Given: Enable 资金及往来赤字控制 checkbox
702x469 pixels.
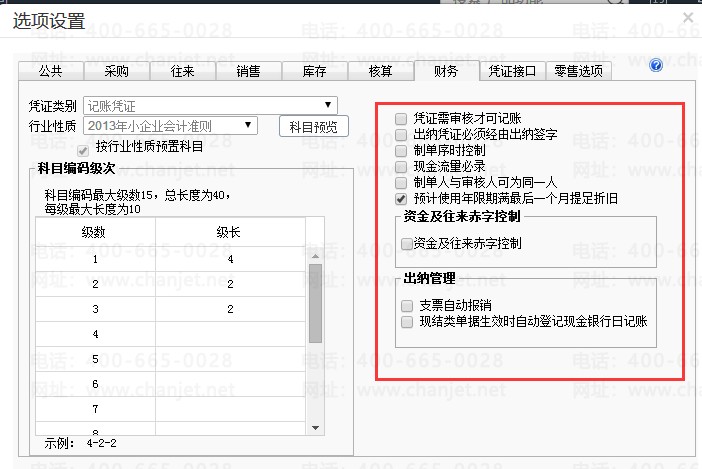Looking at the screenshot, I should point(407,244).
